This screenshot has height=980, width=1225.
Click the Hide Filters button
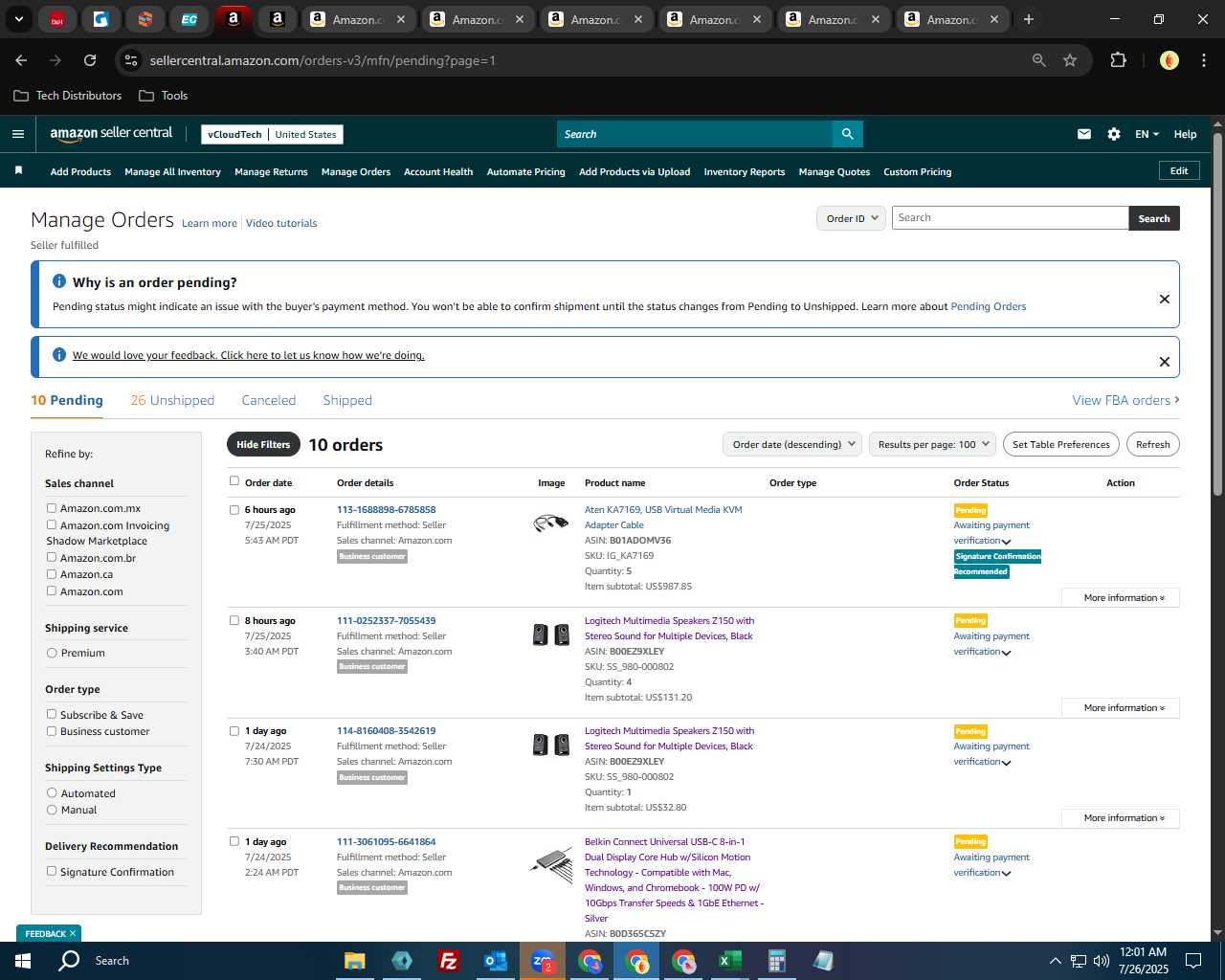[263, 444]
